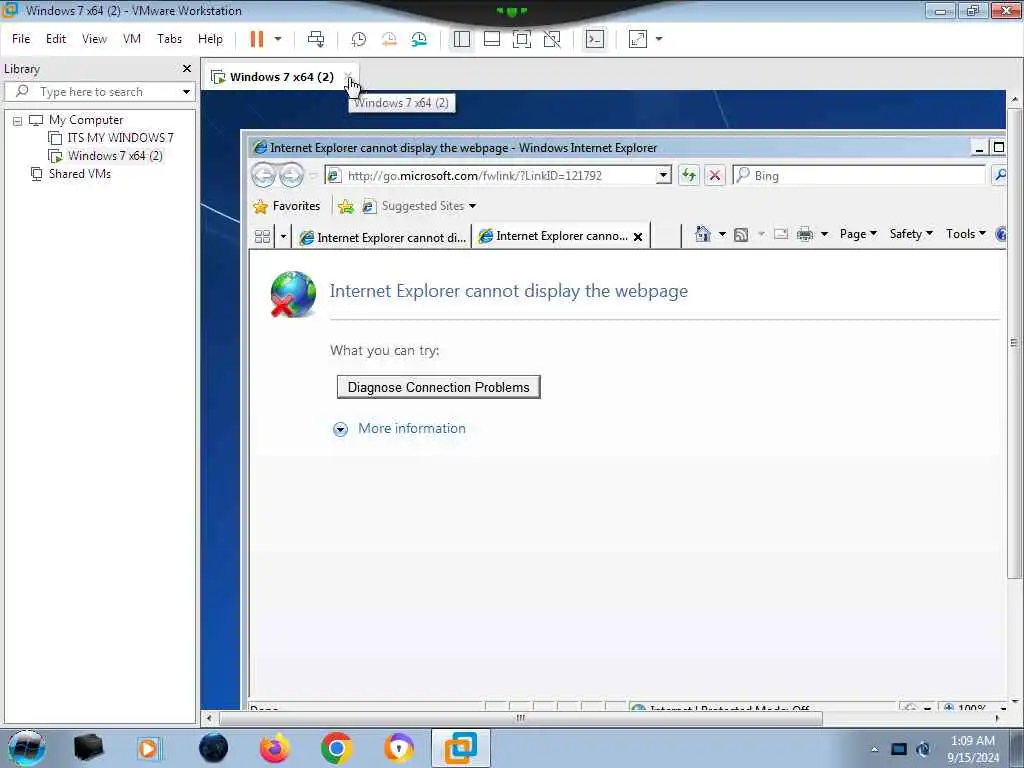The width and height of the screenshot is (1024, 768).
Task: Open the Windows Start menu
Action: point(27,748)
